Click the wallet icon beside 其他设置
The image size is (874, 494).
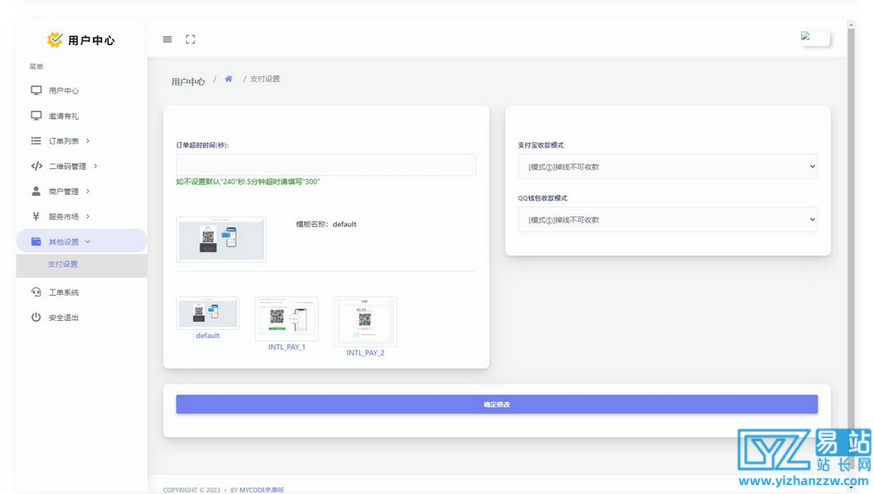click(x=36, y=241)
